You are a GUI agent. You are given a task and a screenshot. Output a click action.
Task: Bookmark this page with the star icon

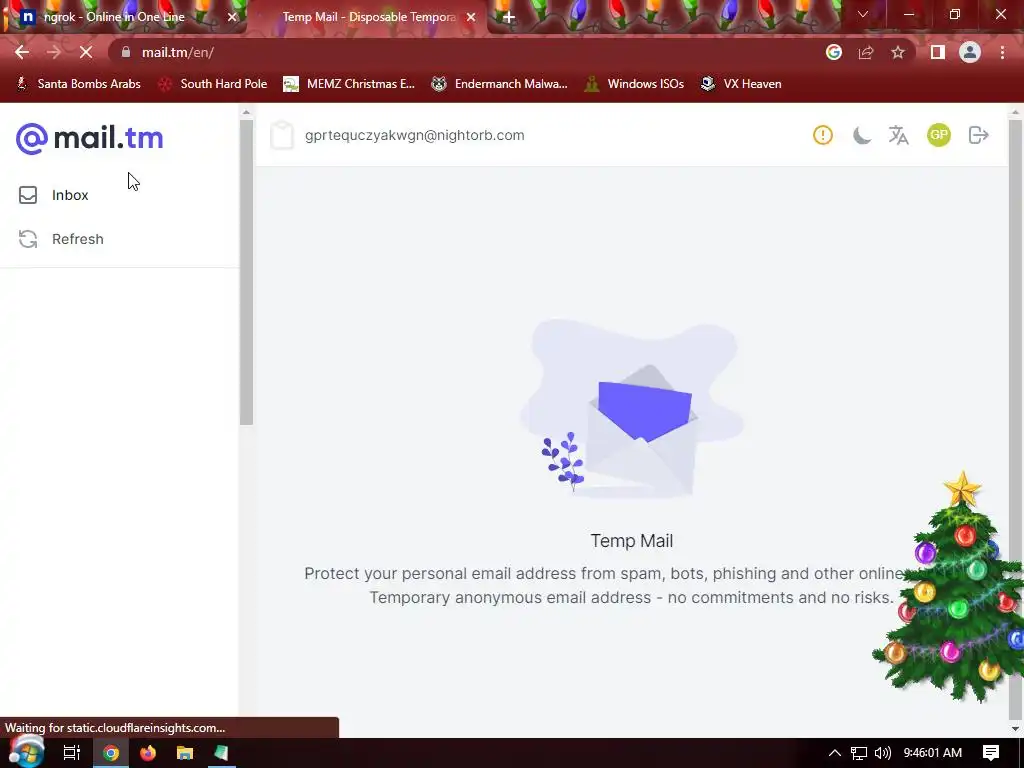(x=898, y=52)
